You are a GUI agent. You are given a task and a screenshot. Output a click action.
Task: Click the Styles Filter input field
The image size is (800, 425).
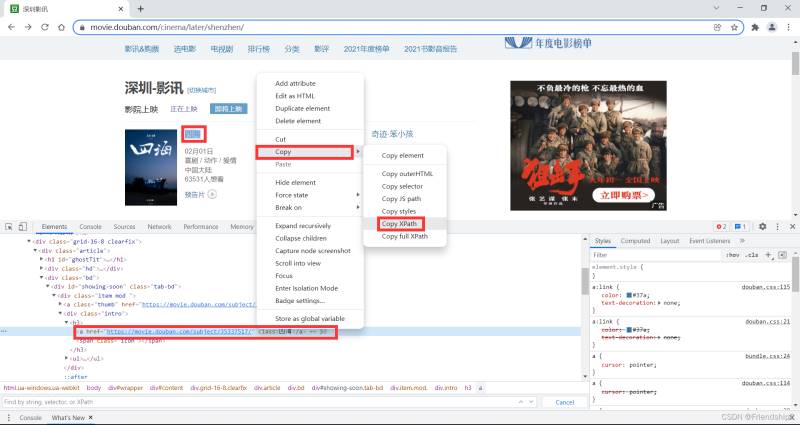[x=656, y=255]
